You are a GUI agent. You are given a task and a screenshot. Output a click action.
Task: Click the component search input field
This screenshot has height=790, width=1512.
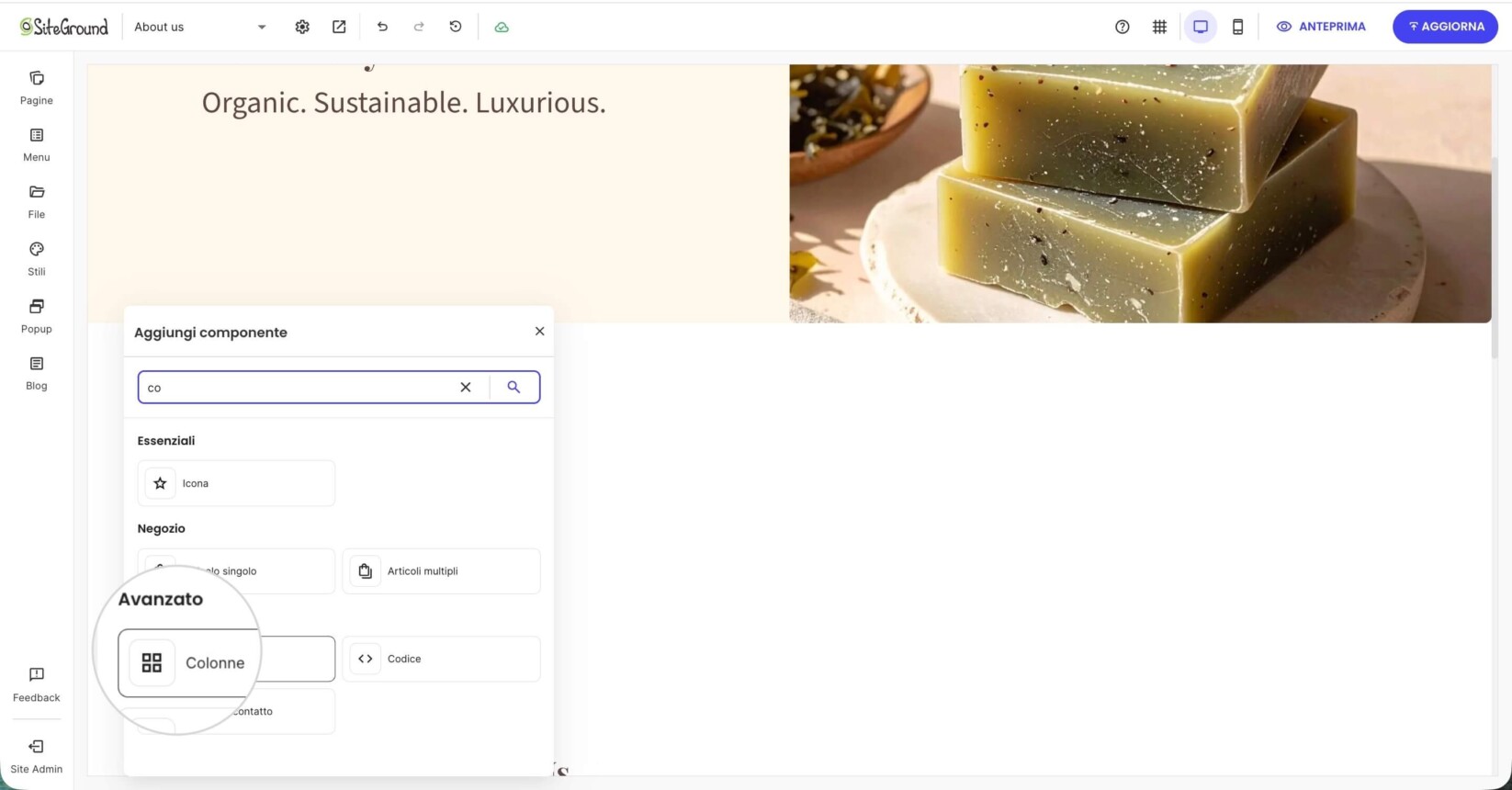(299, 387)
